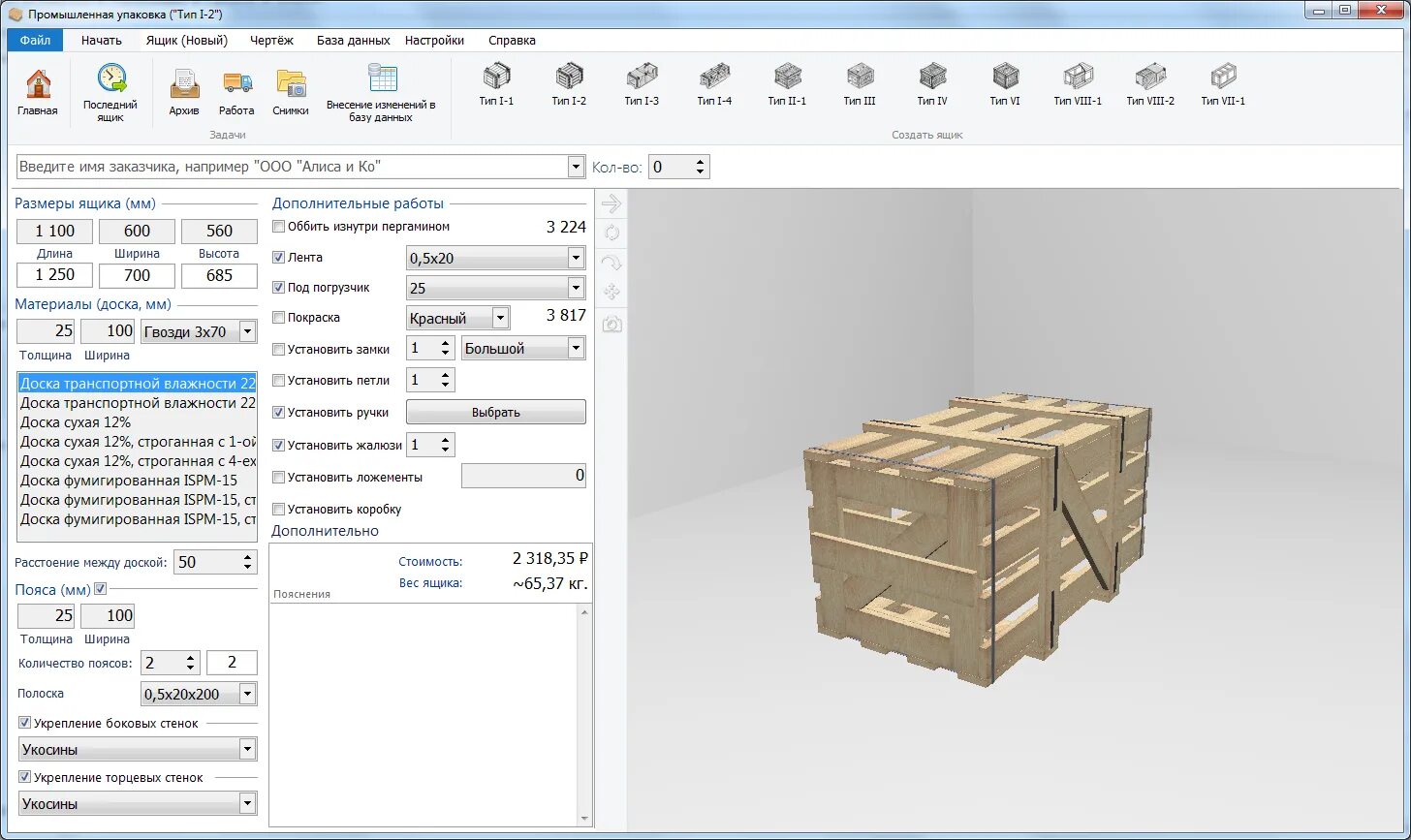Open the Лента 0,5х20 dropdown
1411x840 pixels.
pyautogui.click(x=495, y=258)
